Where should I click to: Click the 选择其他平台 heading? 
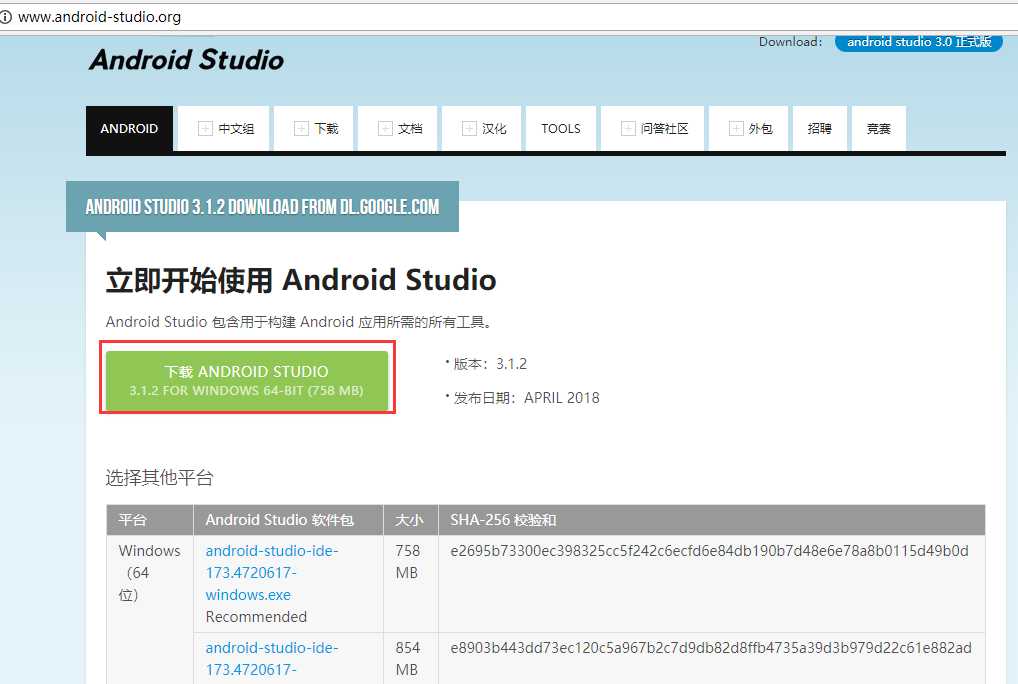(160, 478)
